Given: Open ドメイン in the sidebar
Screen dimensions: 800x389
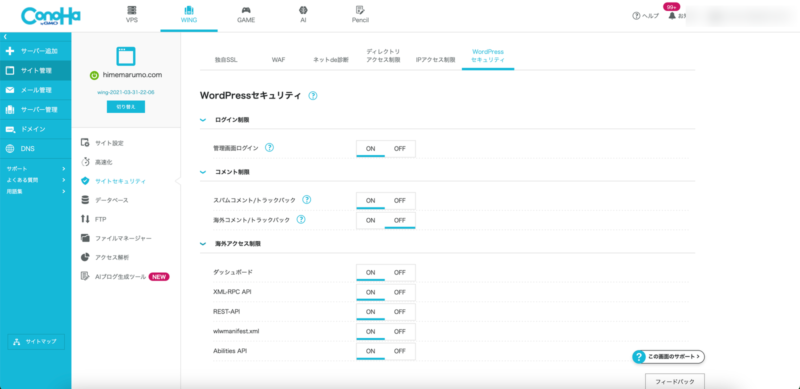Looking at the screenshot, I should (36, 129).
